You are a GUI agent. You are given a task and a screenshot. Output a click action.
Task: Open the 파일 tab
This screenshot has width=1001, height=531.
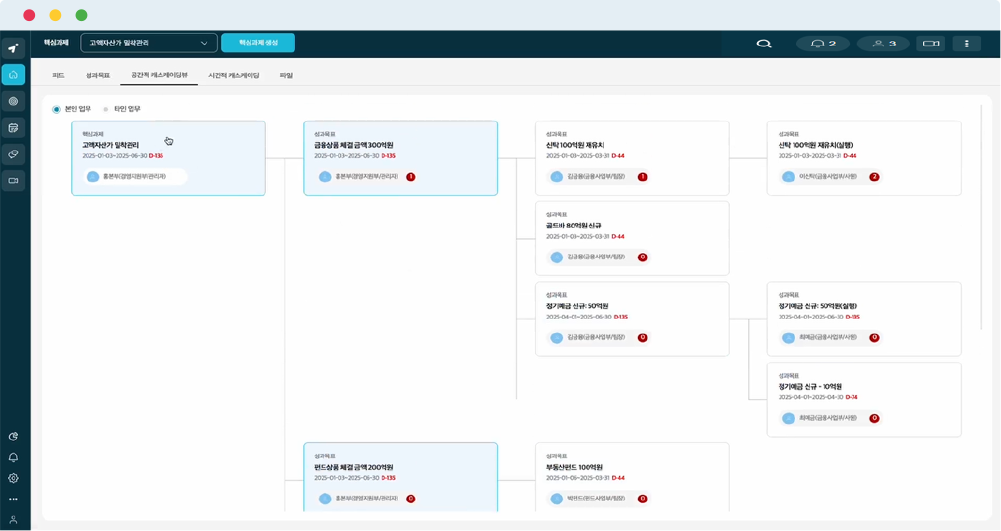(x=286, y=75)
